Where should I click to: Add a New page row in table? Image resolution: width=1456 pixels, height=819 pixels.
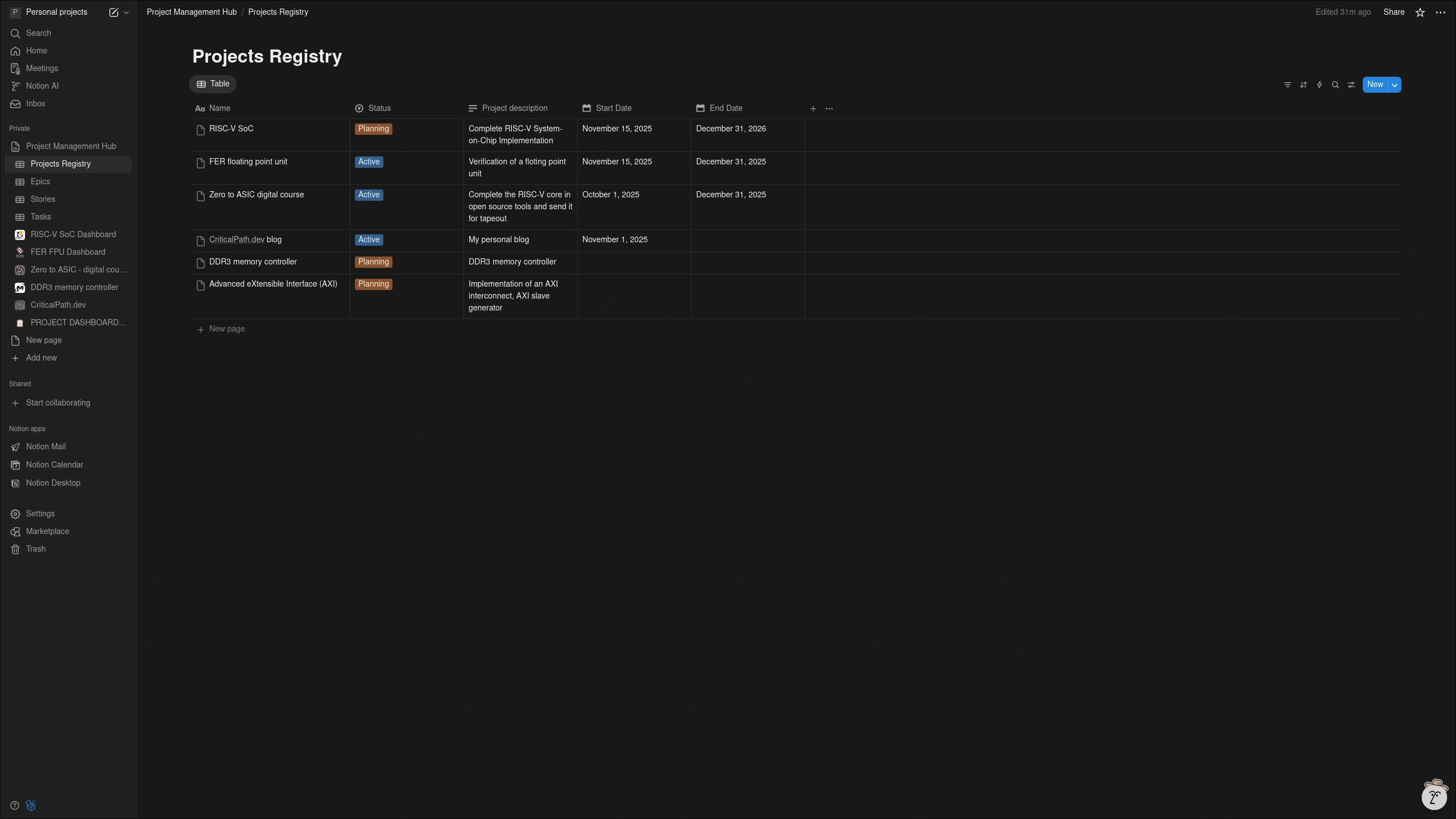pos(226,329)
